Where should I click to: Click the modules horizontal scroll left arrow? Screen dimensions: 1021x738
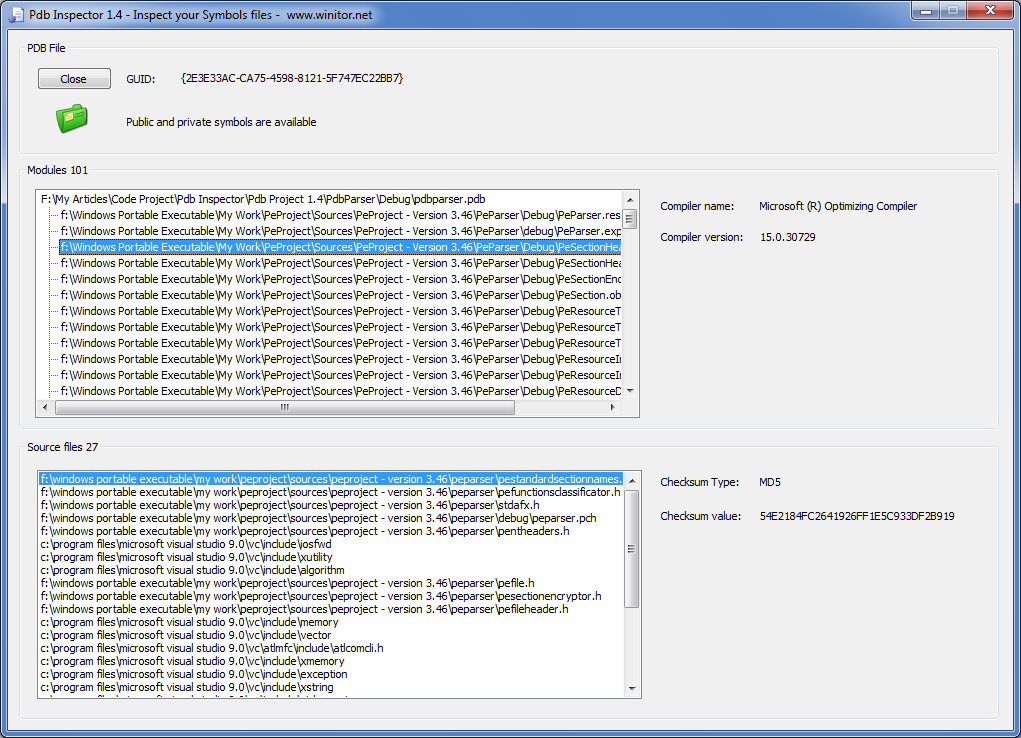45,408
